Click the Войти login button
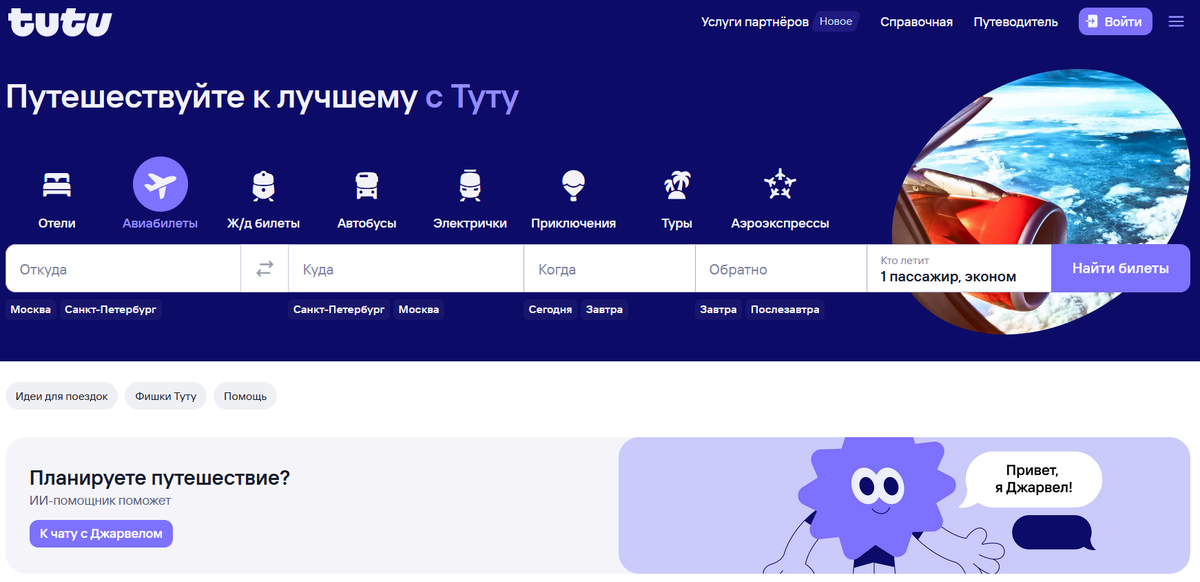The image size is (1200, 582). (1115, 22)
